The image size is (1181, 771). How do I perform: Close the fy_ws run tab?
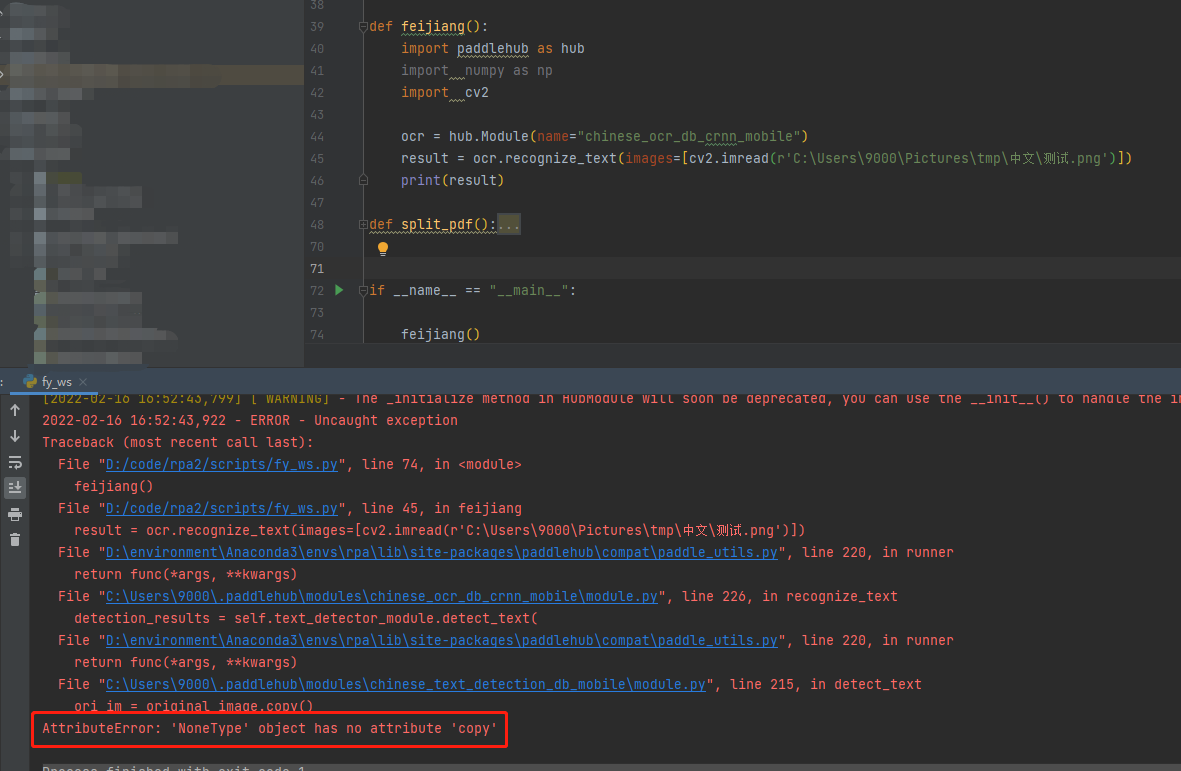click(83, 382)
